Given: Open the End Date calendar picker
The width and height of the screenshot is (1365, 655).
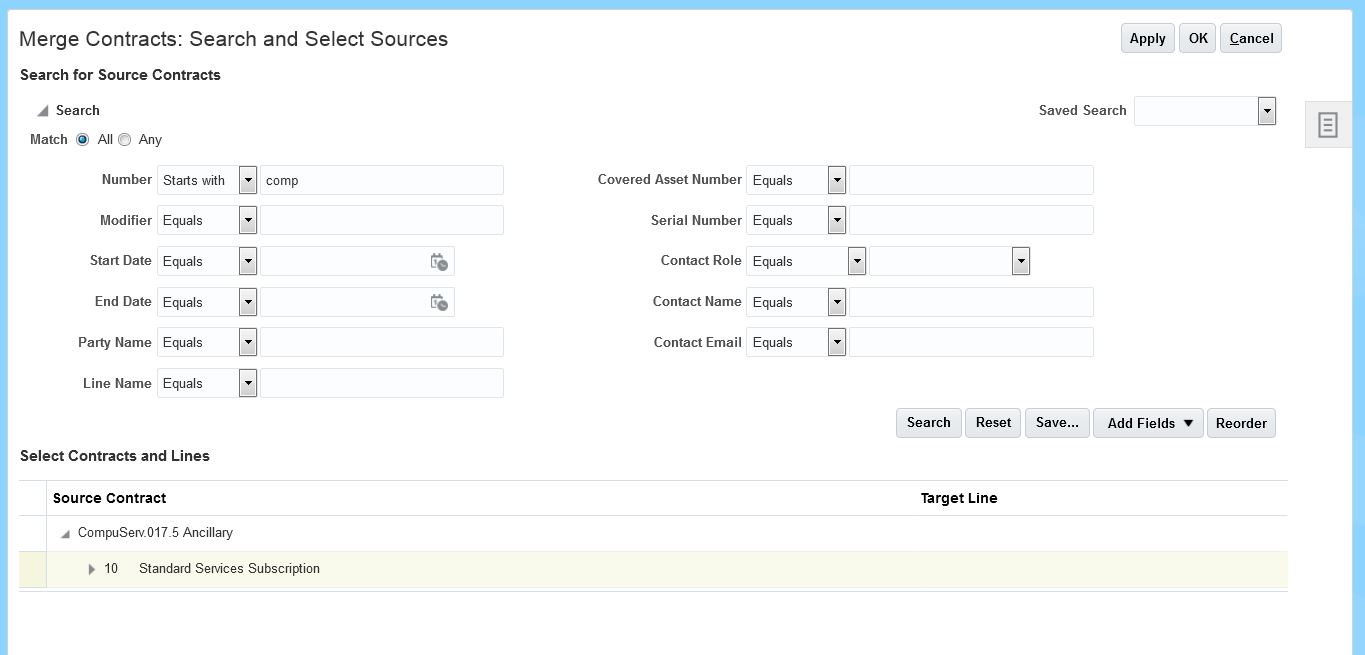Looking at the screenshot, I should pos(439,302).
